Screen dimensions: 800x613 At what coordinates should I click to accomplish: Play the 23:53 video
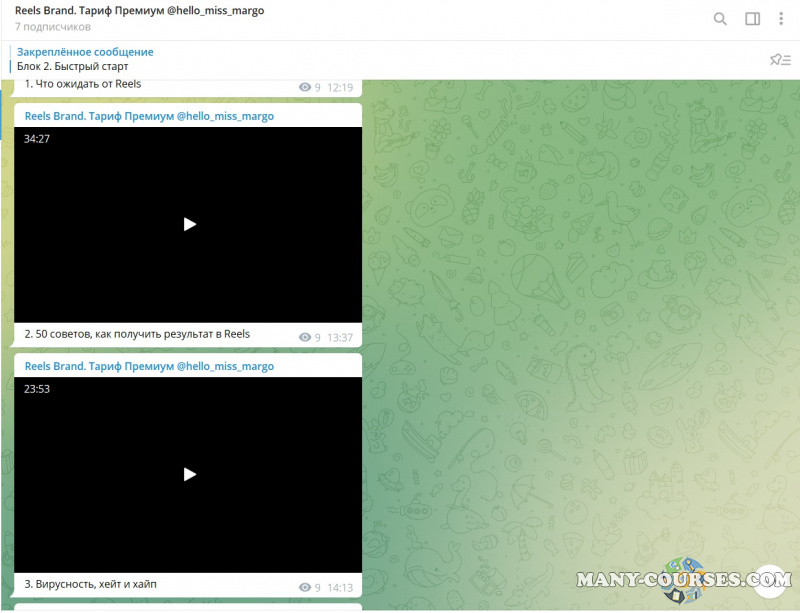click(x=189, y=474)
